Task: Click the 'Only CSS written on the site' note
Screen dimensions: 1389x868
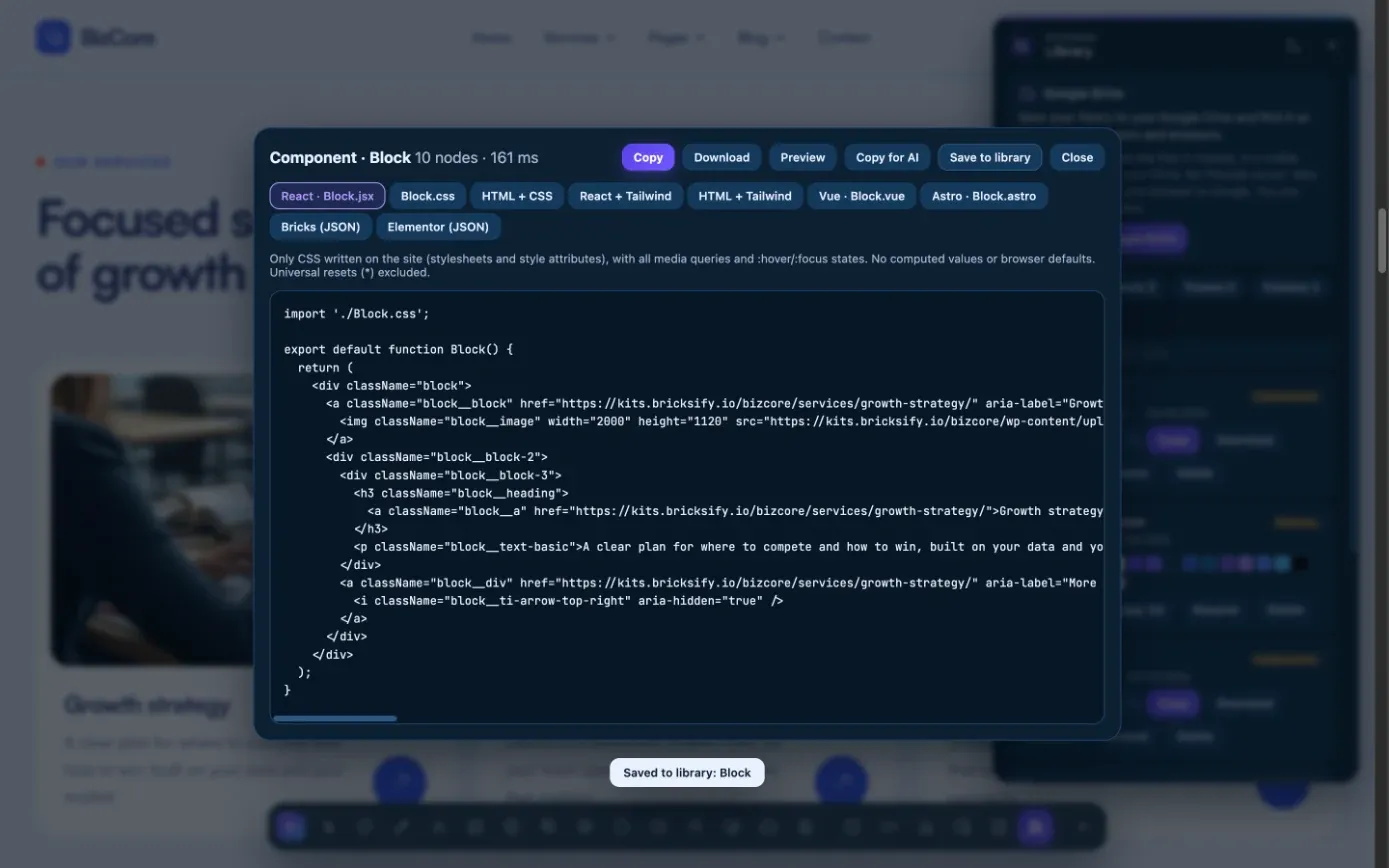Action: pyautogui.click(x=682, y=265)
